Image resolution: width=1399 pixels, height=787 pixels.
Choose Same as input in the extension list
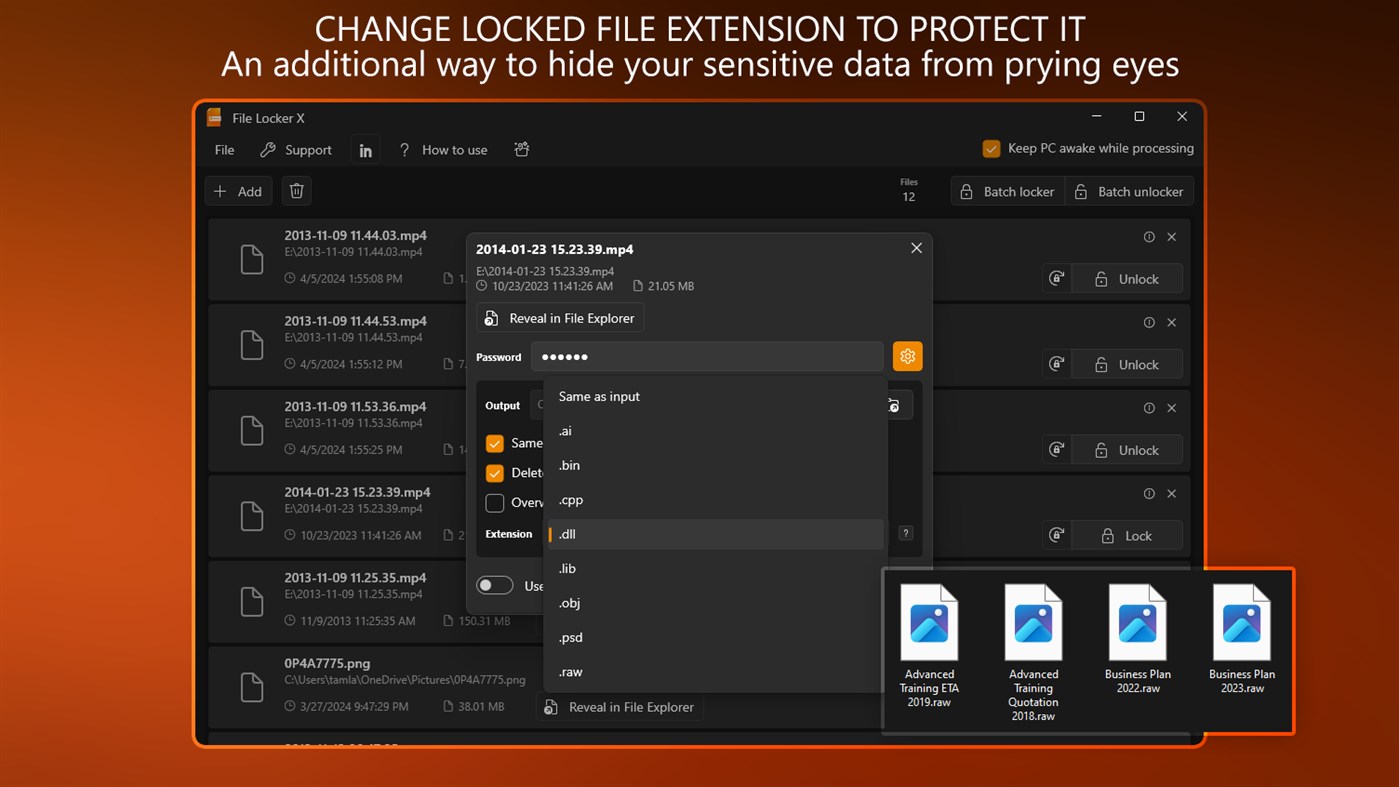pos(598,396)
